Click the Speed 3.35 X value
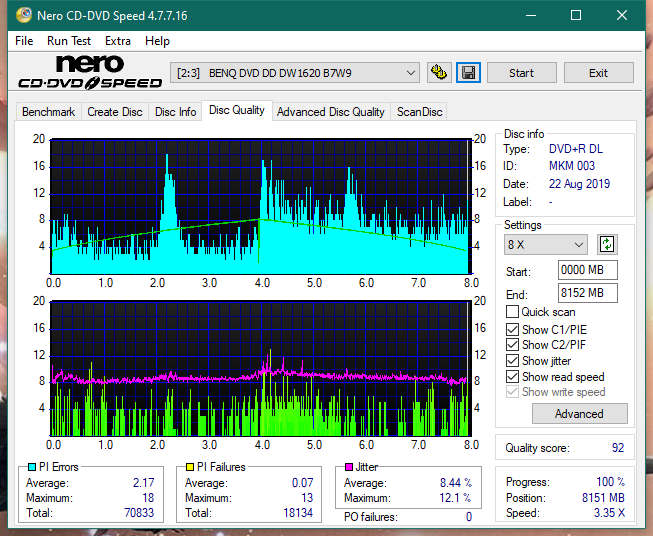The width and height of the screenshot is (653, 536). coord(609,512)
